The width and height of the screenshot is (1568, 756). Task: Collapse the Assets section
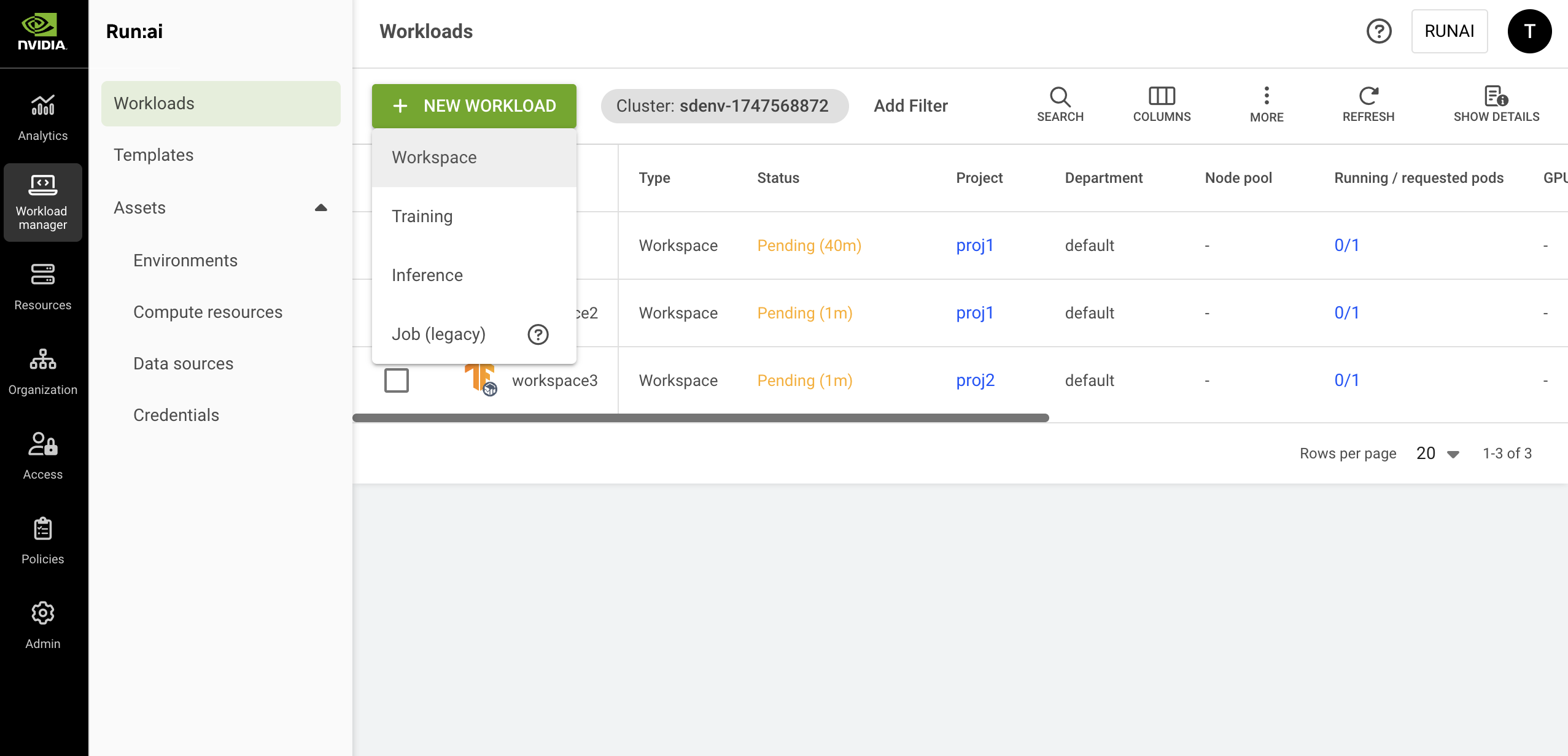320,208
